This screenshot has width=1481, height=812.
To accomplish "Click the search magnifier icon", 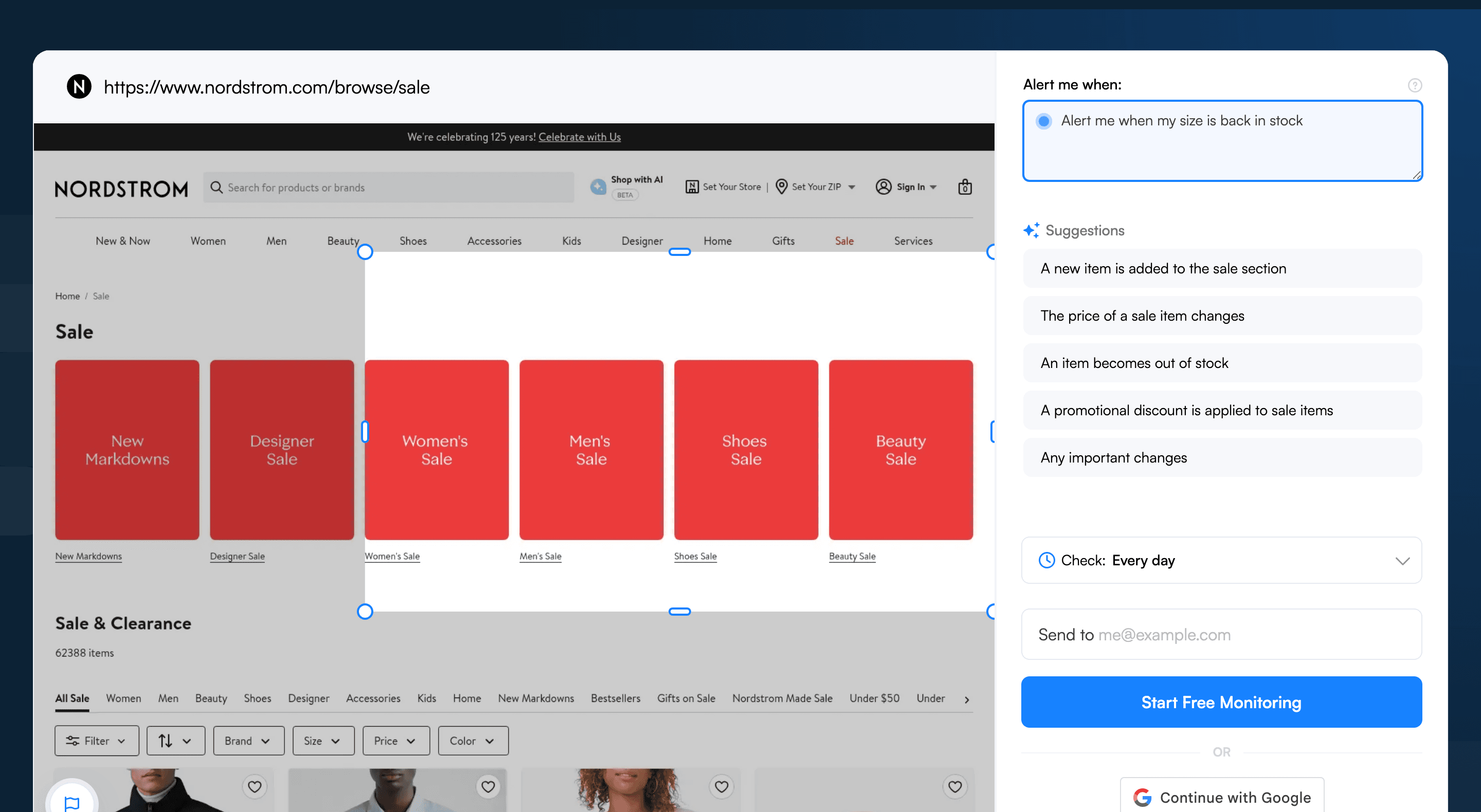I will click(216, 188).
